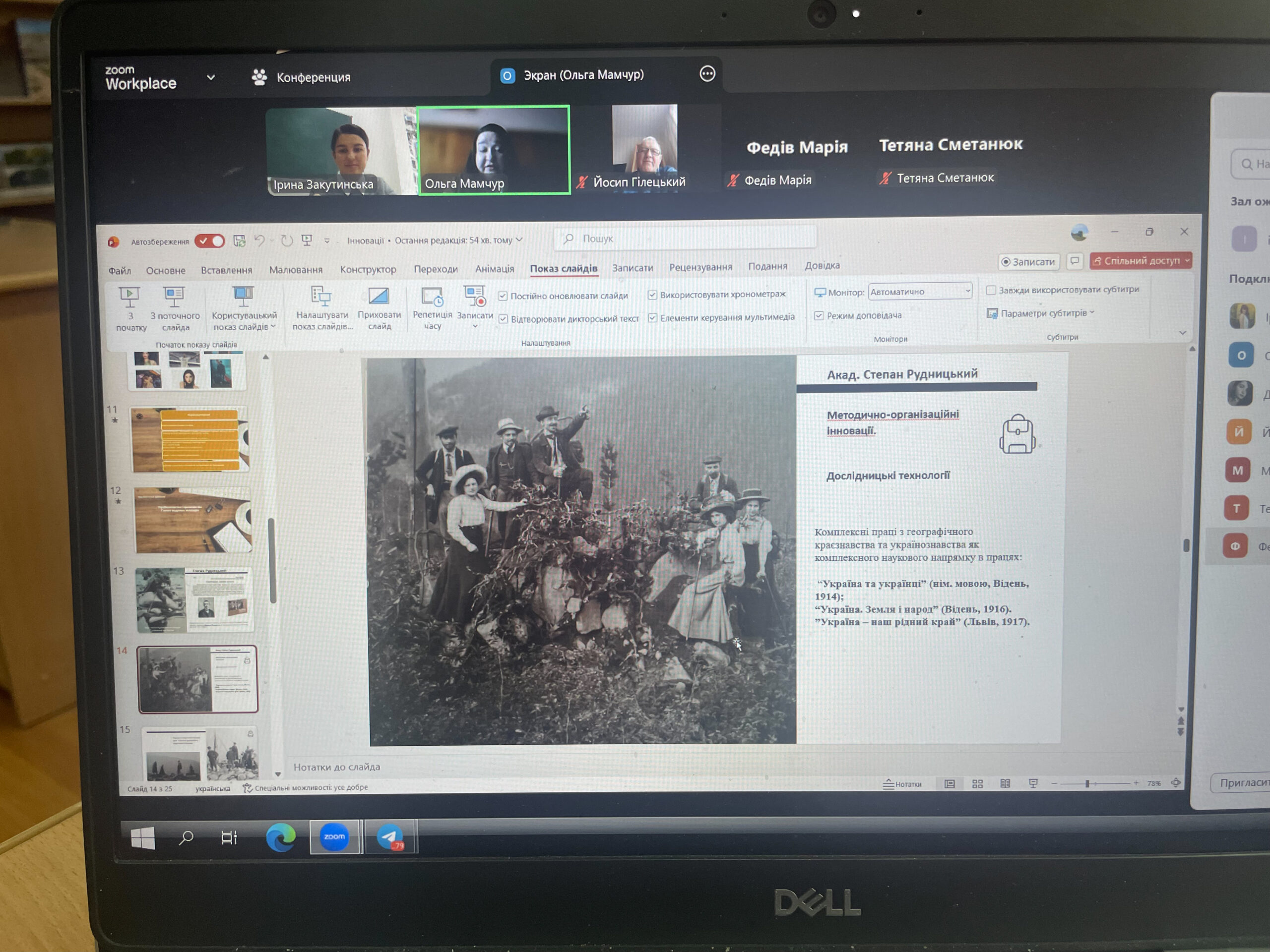Switch to the Transitions tab

436,269
